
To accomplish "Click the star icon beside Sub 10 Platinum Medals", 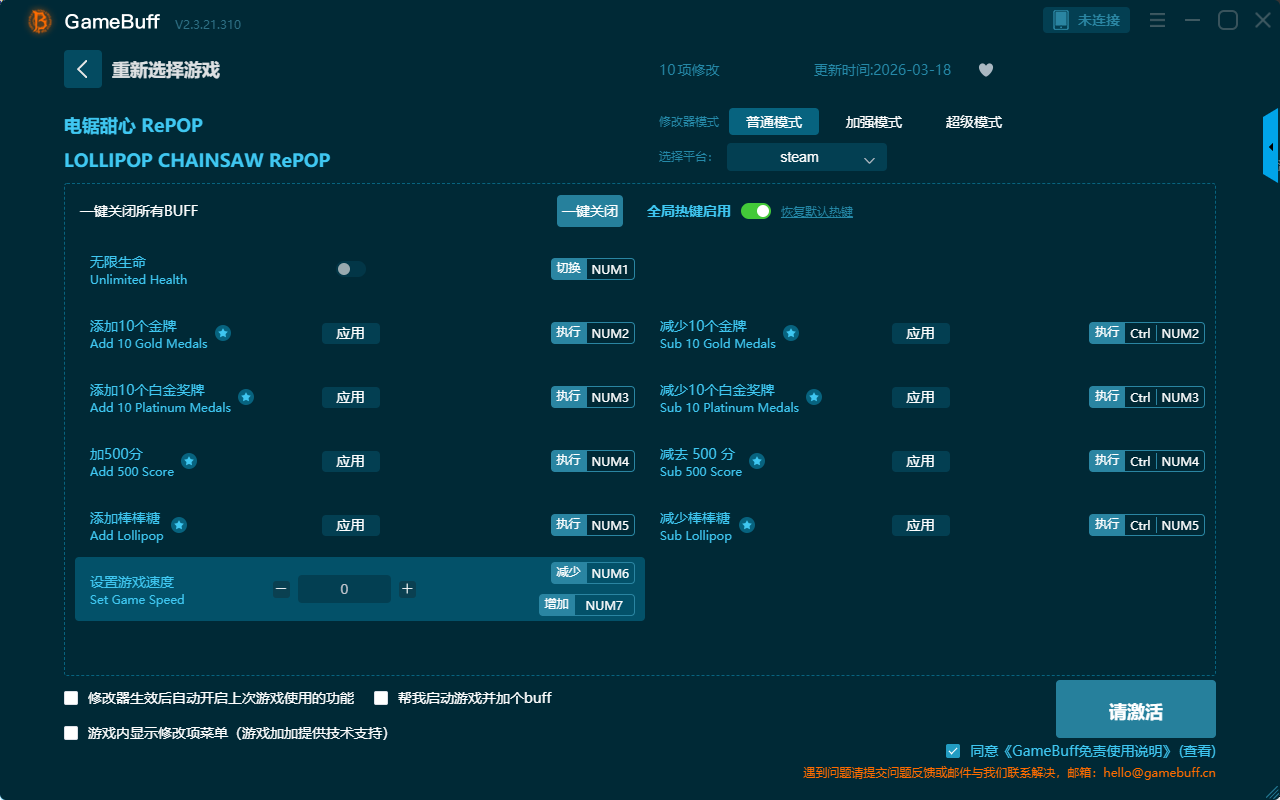I will pyautogui.click(x=814, y=397).
